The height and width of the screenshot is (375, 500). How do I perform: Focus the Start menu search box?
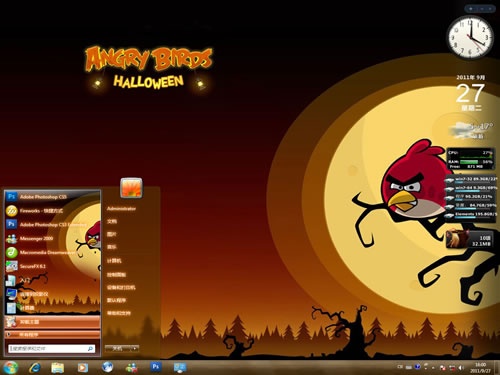click(51, 349)
